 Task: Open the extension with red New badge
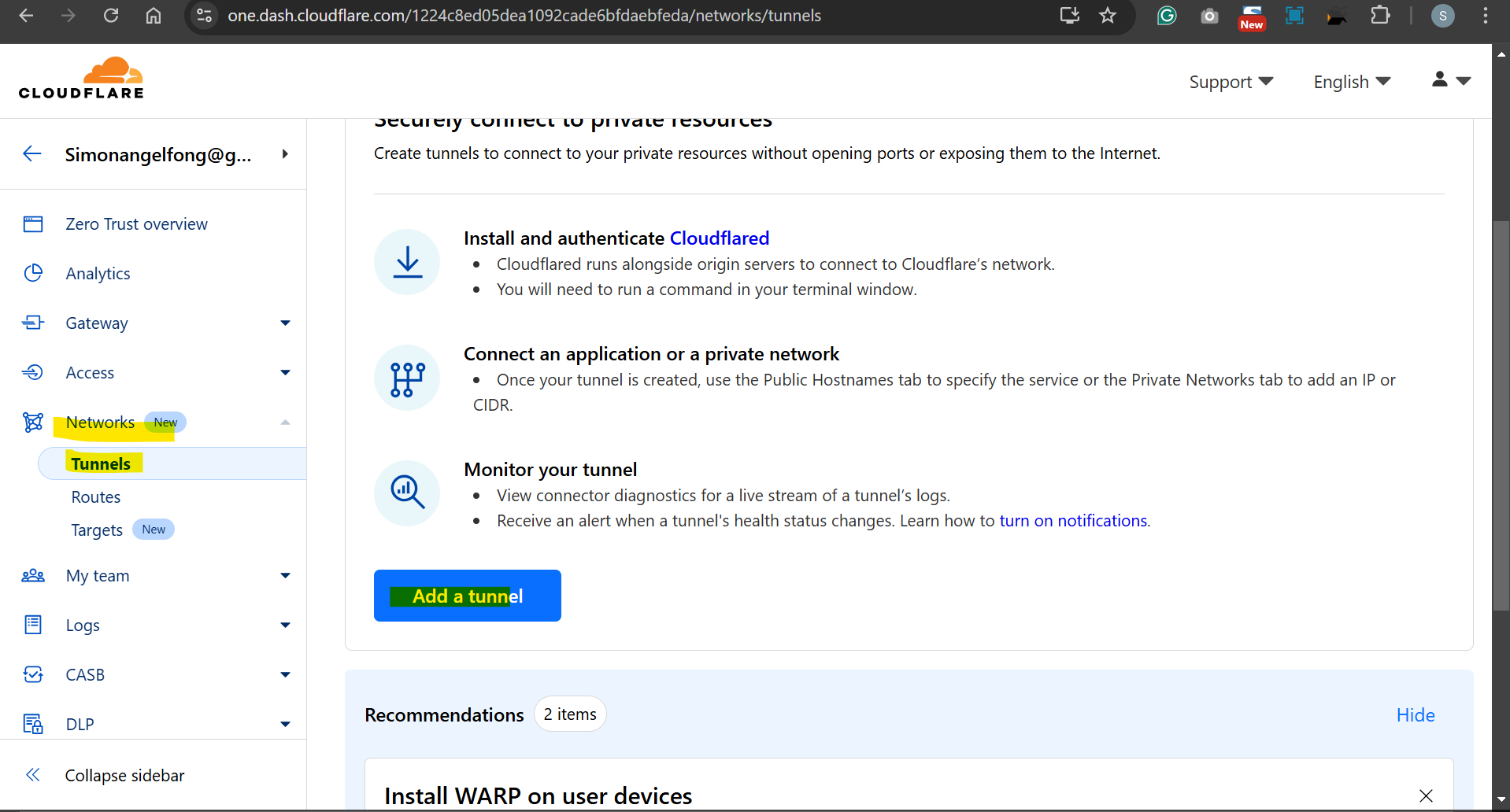coord(1252,17)
